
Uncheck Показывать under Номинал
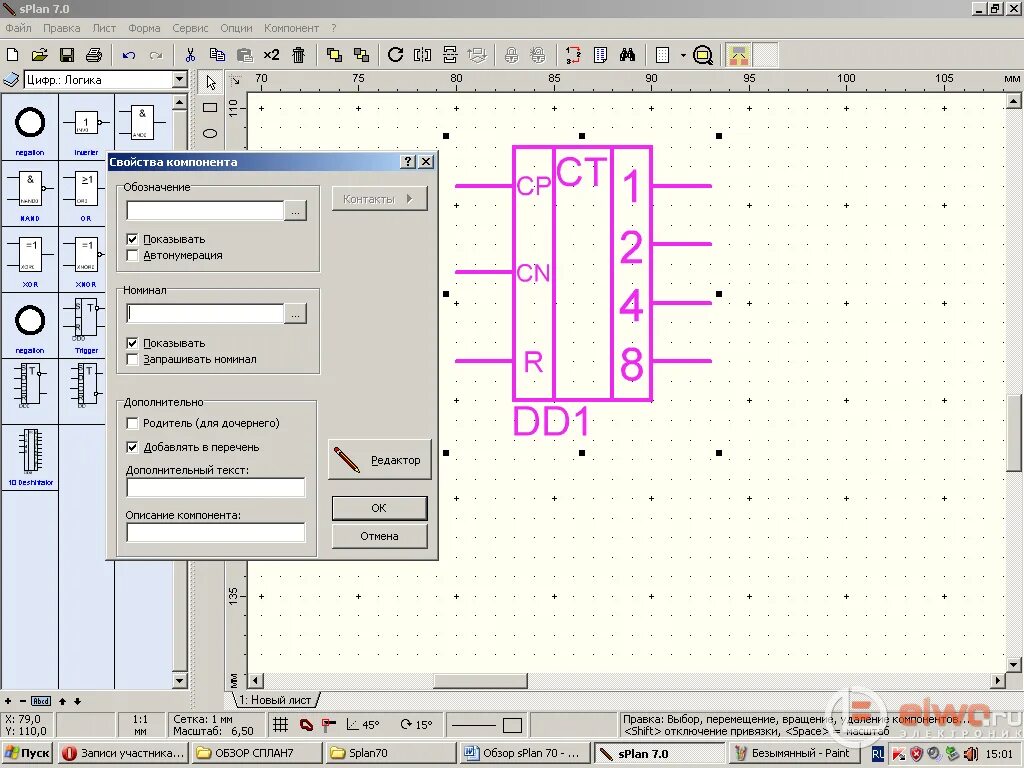coord(133,343)
